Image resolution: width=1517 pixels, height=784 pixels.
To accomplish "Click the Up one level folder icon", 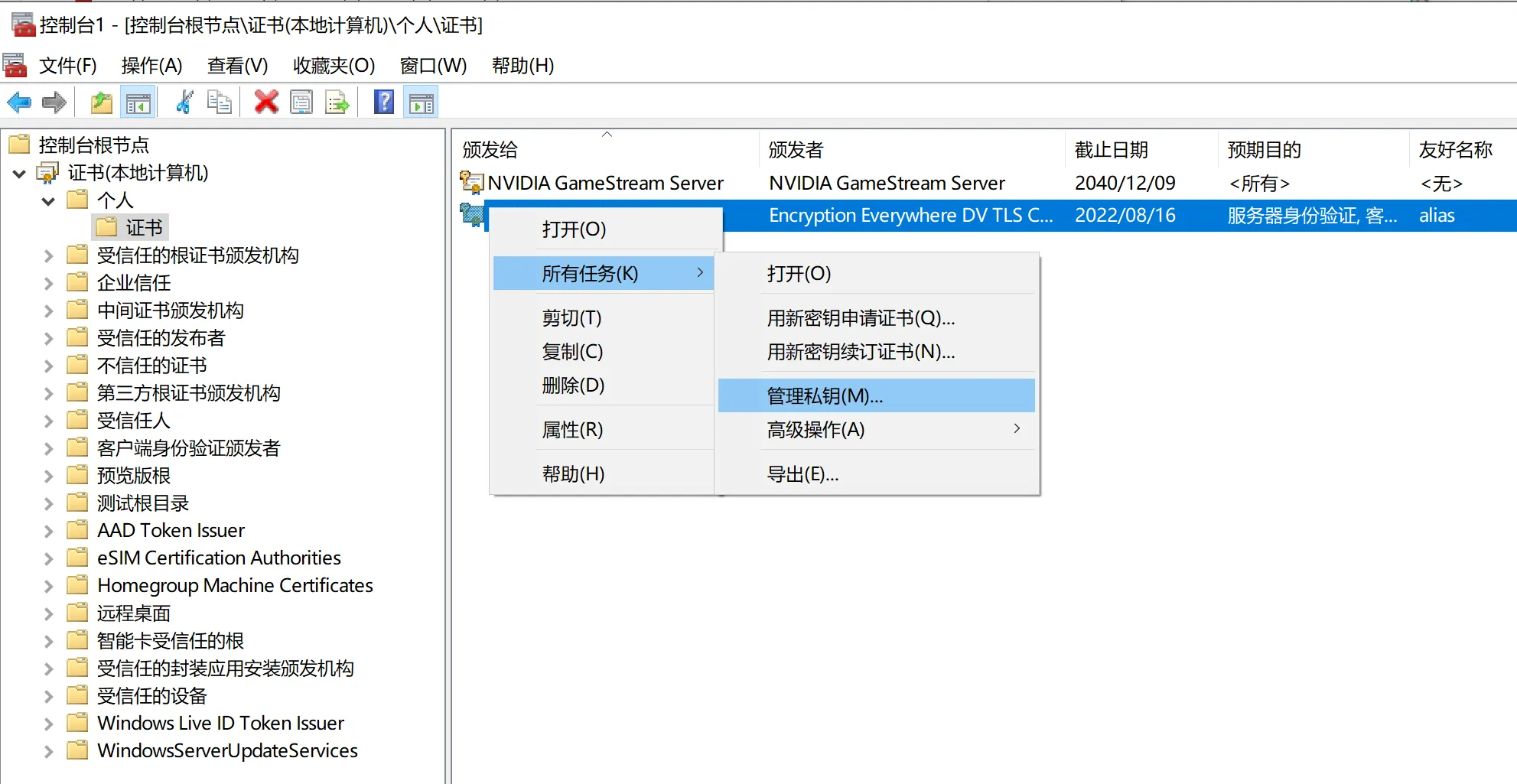I will 101,102.
